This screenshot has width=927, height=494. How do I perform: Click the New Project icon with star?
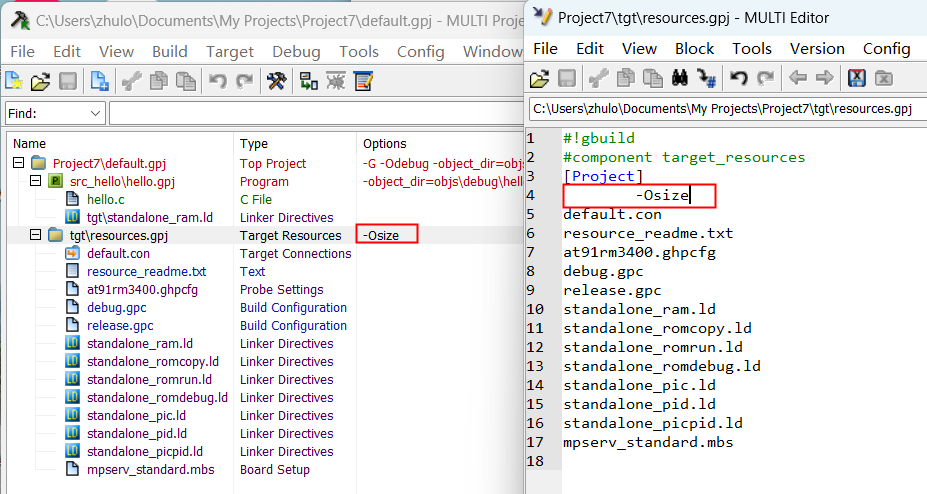(14, 81)
